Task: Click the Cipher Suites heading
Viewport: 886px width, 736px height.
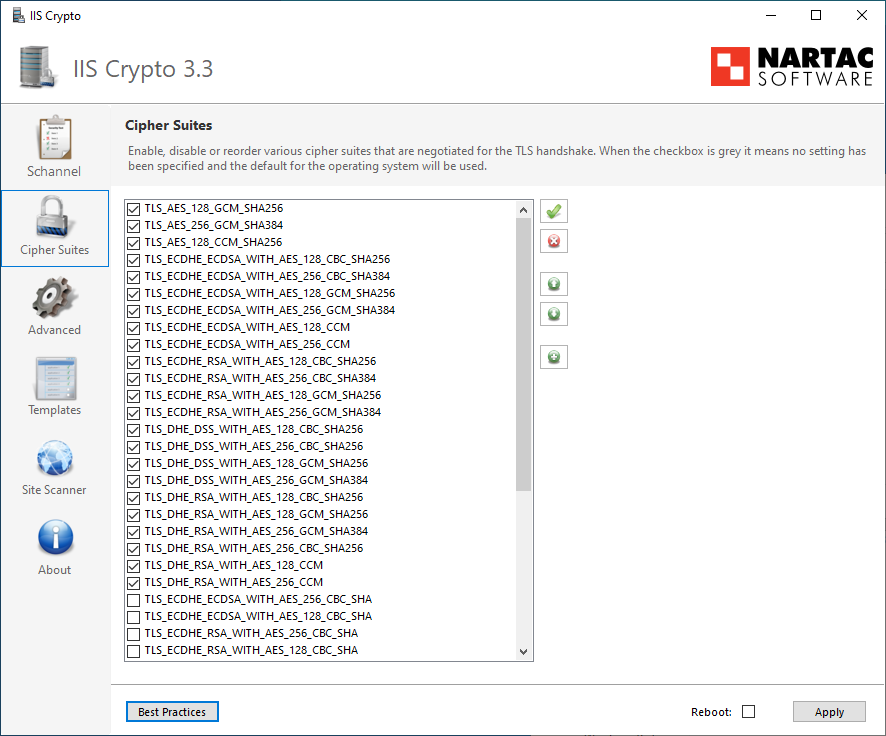Action: tap(168, 125)
